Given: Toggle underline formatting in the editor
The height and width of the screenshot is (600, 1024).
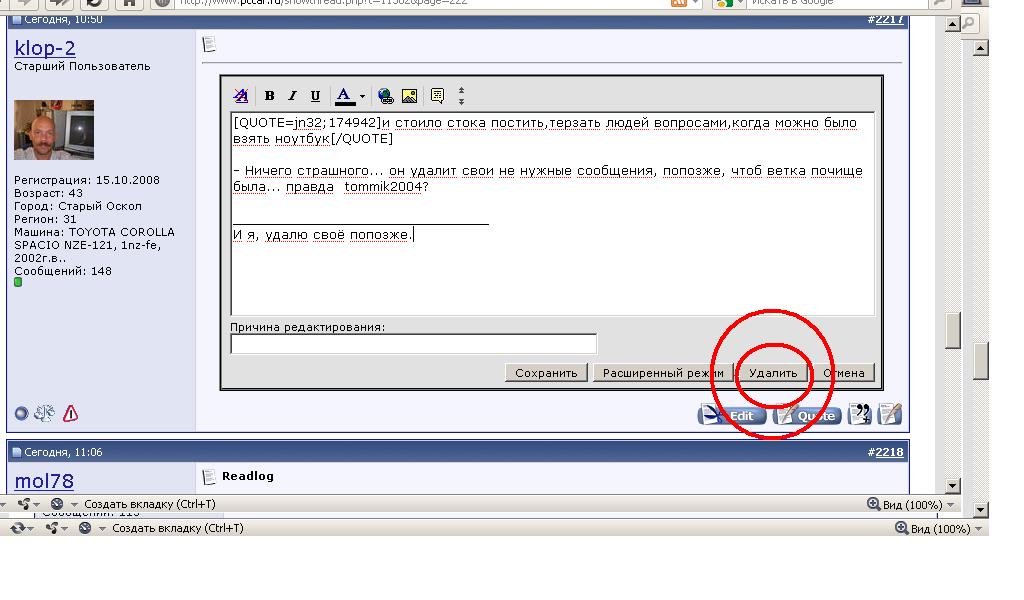Looking at the screenshot, I should click(315, 96).
